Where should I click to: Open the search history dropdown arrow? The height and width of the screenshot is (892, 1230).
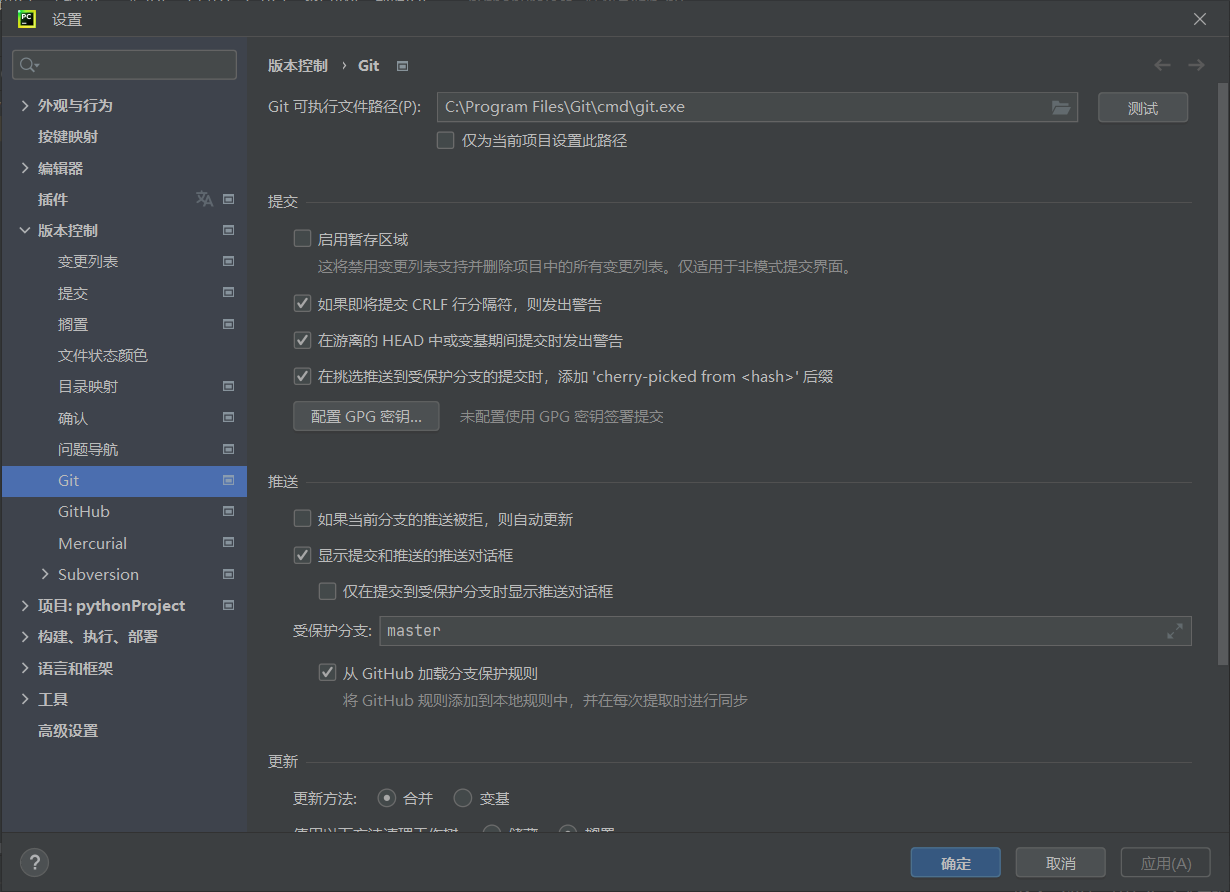(37, 66)
